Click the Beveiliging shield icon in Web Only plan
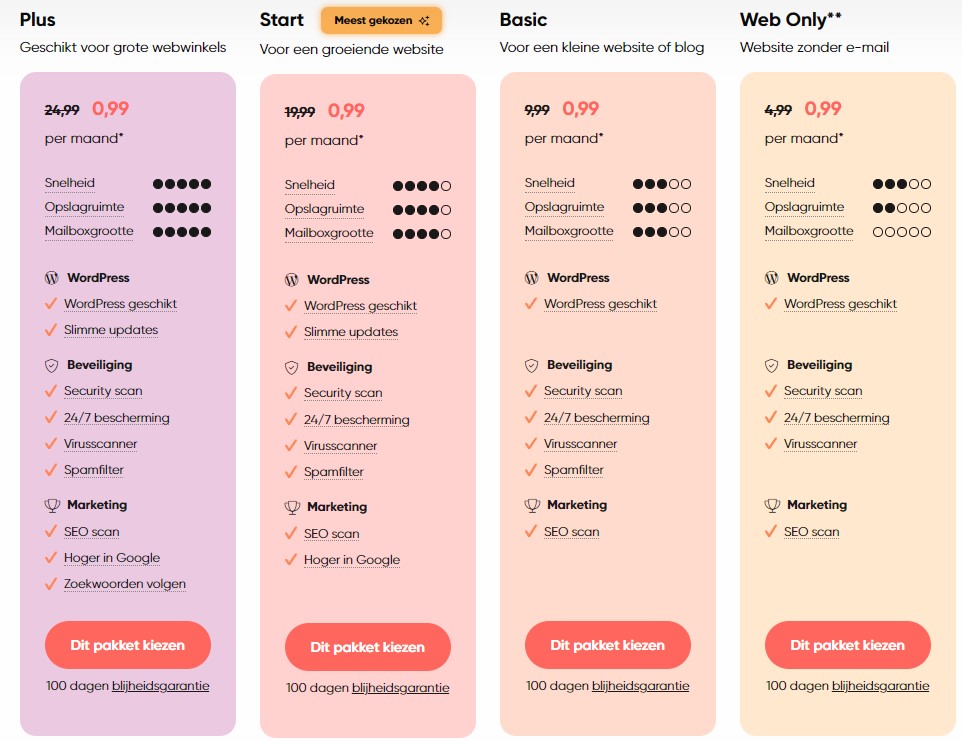The height and width of the screenshot is (741, 962). (x=772, y=365)
